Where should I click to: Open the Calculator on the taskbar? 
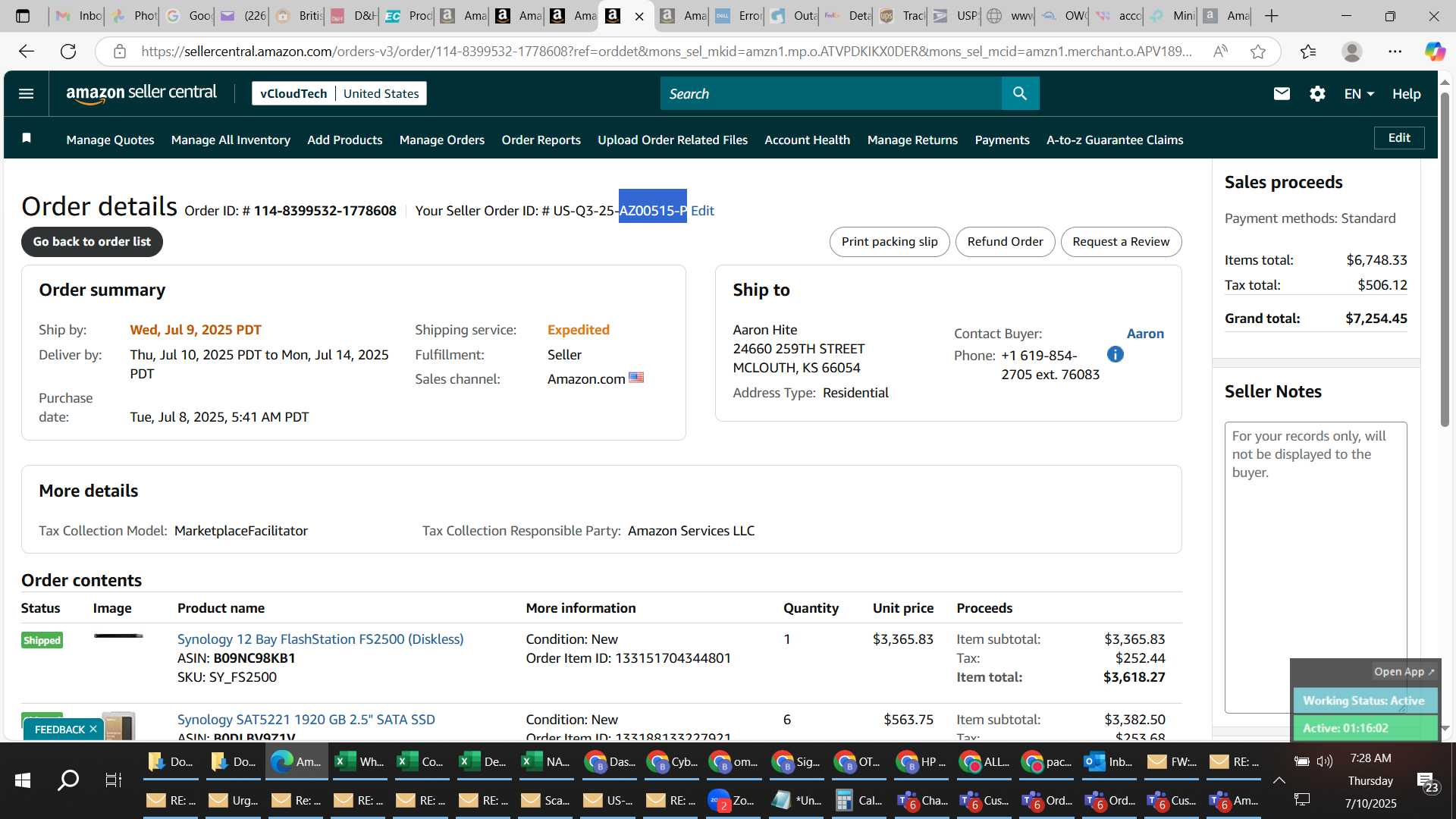pyautogui.click(x=858, y=800)
